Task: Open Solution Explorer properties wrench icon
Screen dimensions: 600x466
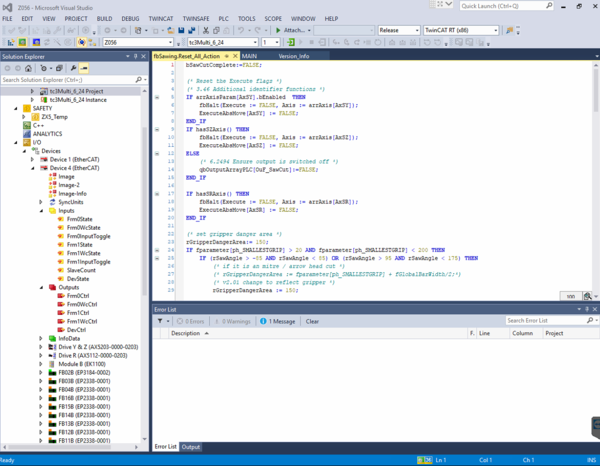Action: pos(73,68)
